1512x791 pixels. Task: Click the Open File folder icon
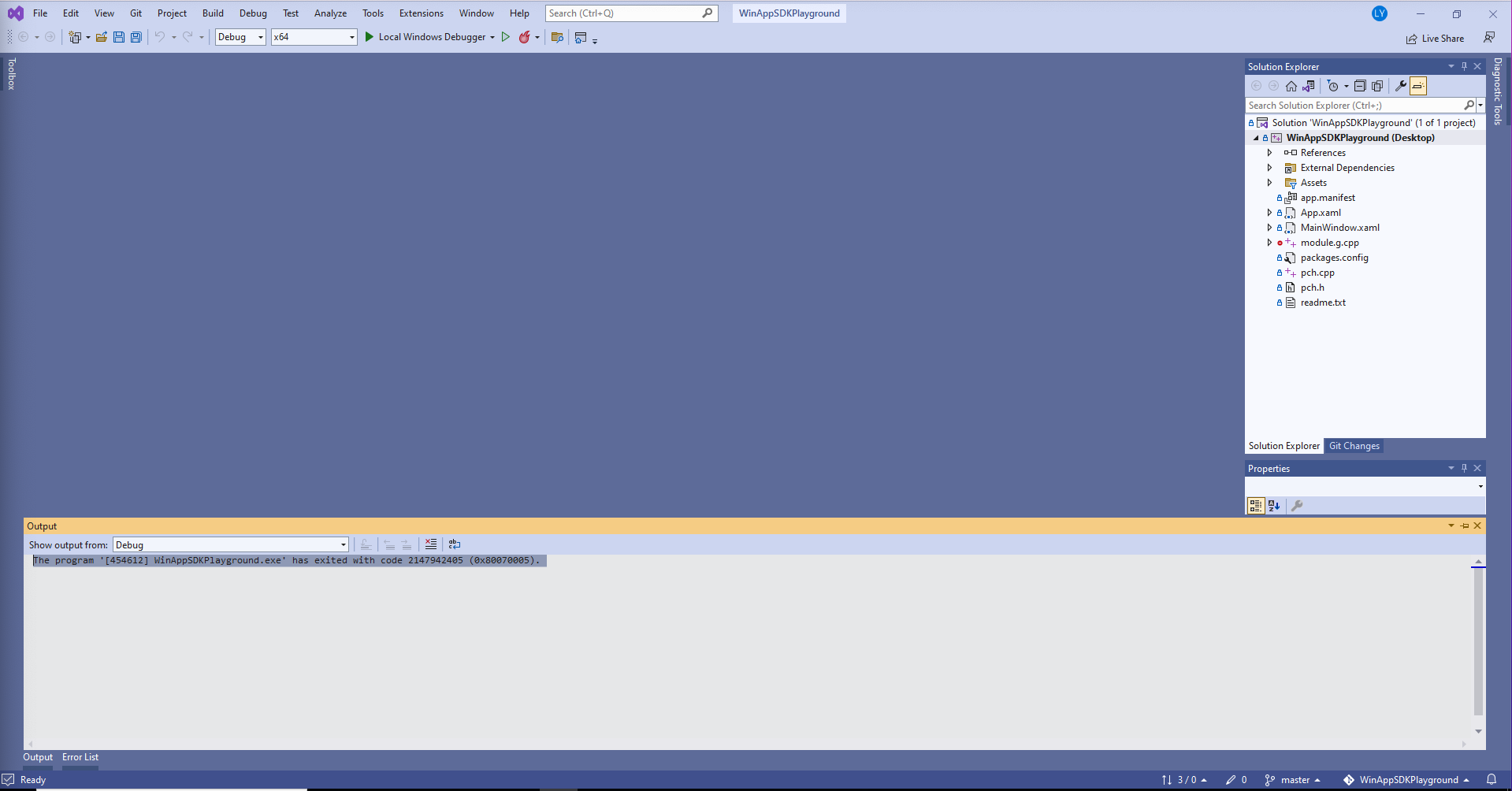coord(102,37)
